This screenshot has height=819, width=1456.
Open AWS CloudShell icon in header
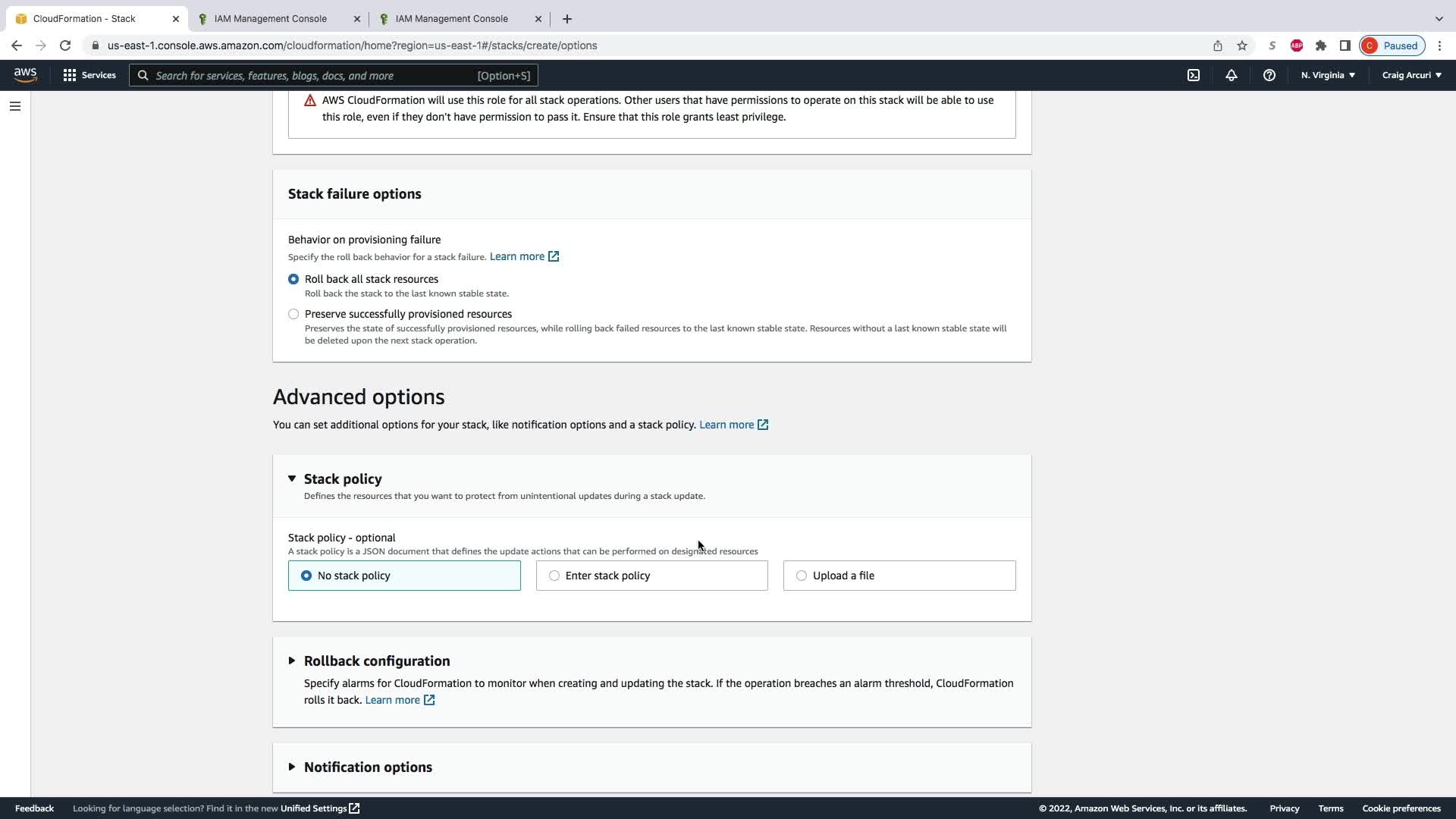(x=1193, y=75)
